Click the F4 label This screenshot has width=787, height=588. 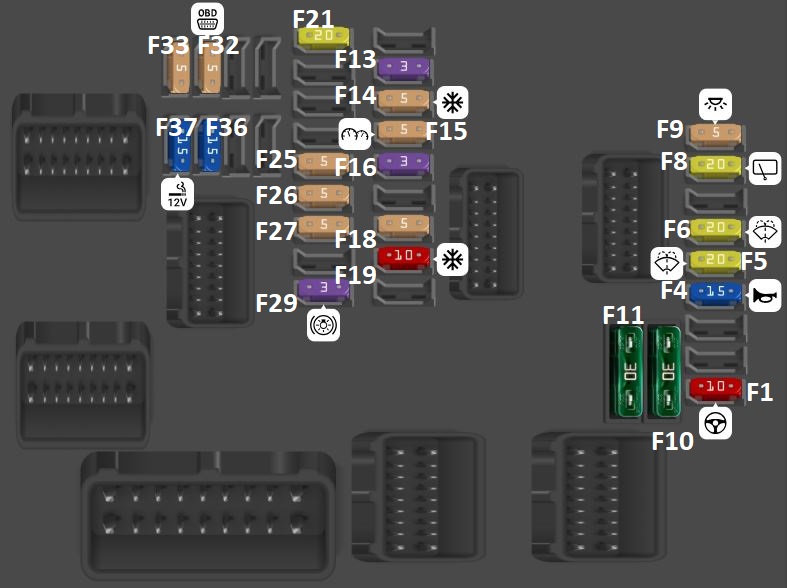(674, 290)
